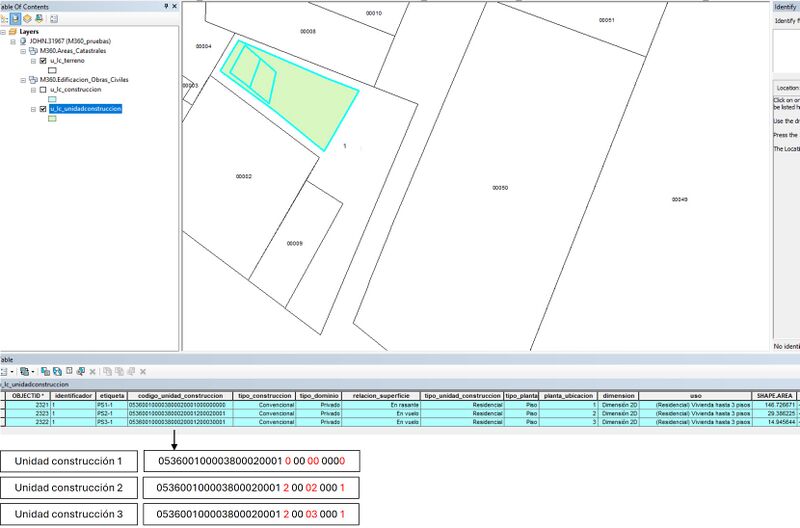Click the PS3-1 etiqueta cell
Image resolution: width=800 pixels, height=528 pixels.
(x=112, y=422)
